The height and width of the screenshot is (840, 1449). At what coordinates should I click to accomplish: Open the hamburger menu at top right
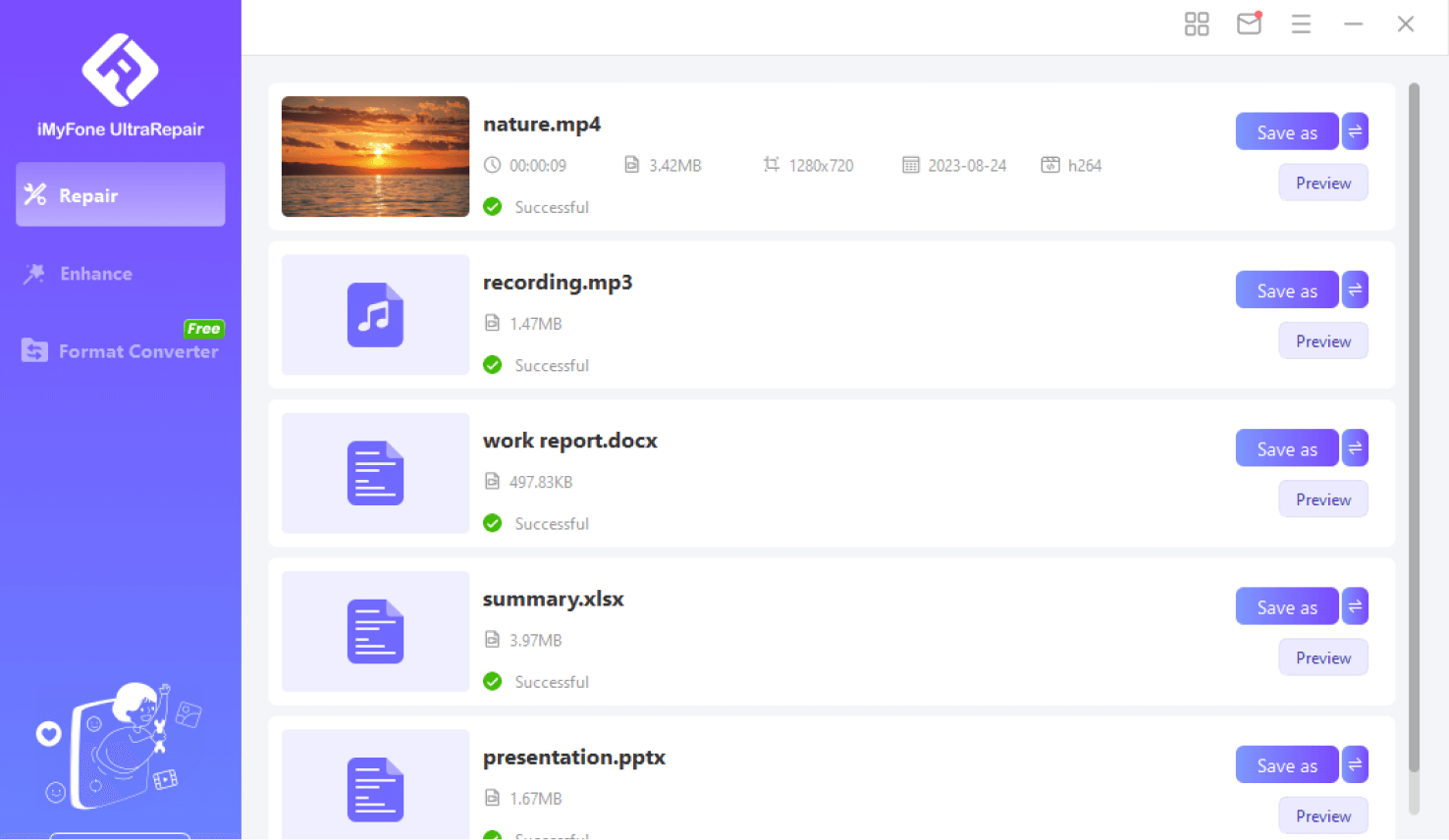[x=1301, y=24]
